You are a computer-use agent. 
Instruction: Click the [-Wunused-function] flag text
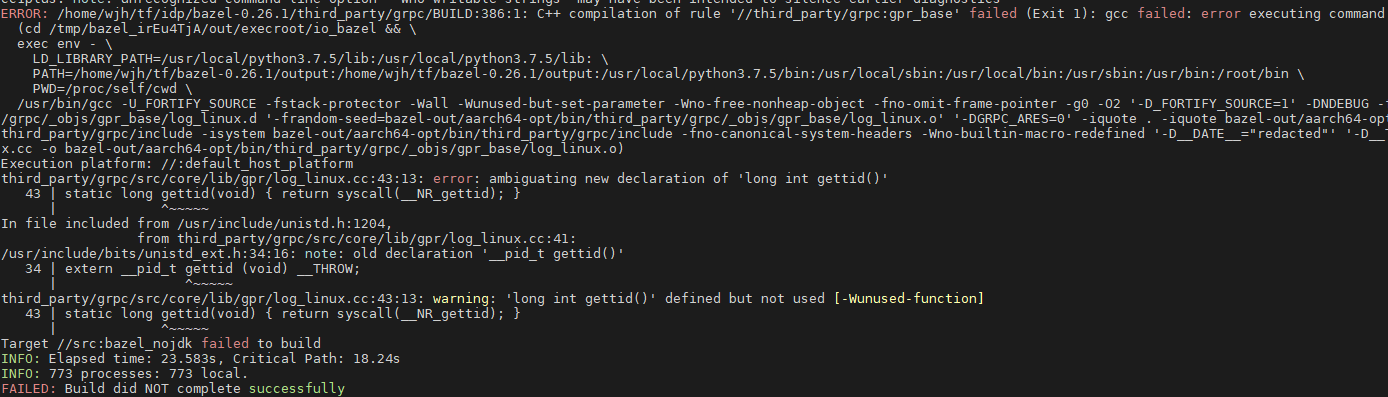908,298
